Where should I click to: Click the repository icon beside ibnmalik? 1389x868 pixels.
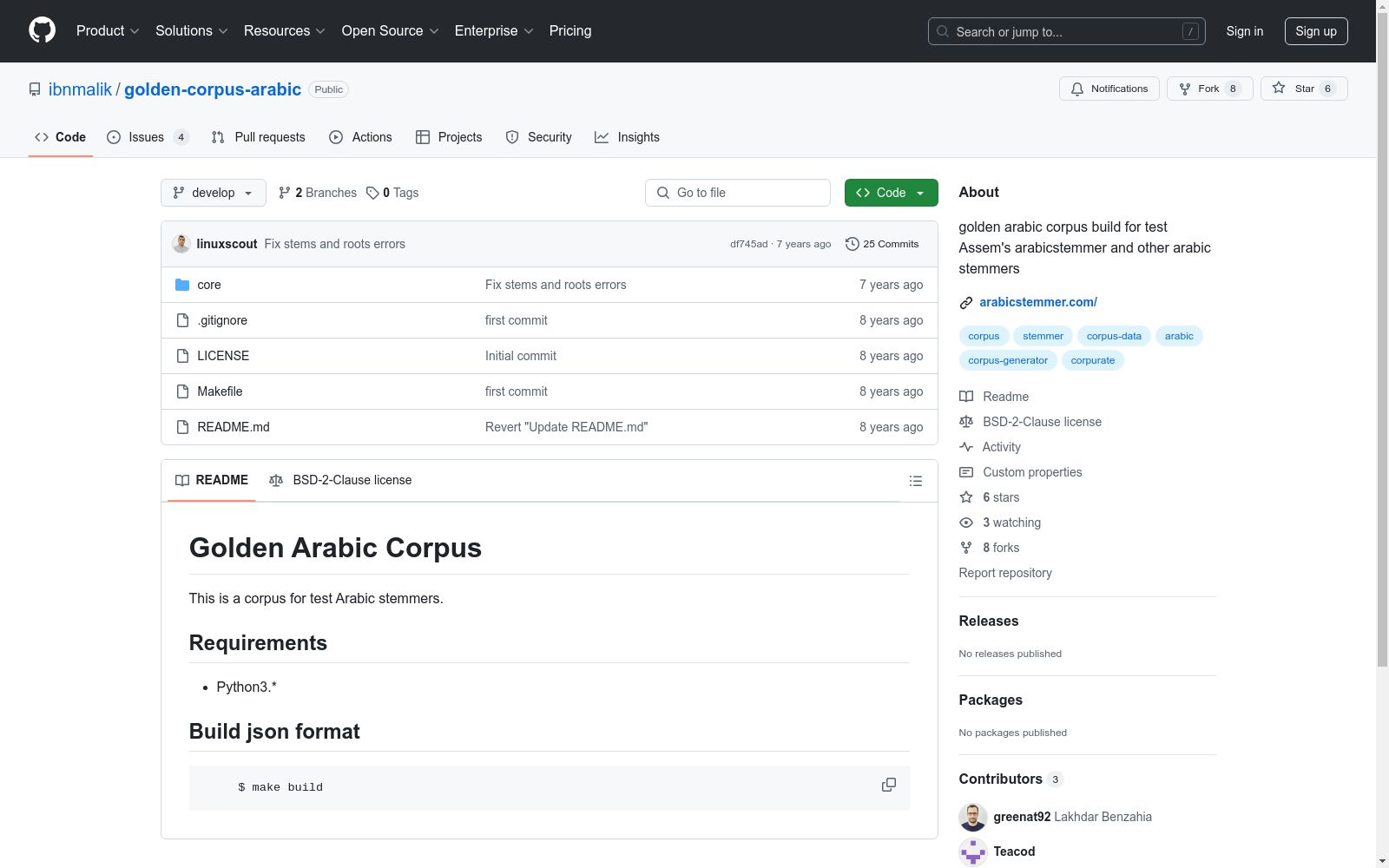[x=35, y=89]
